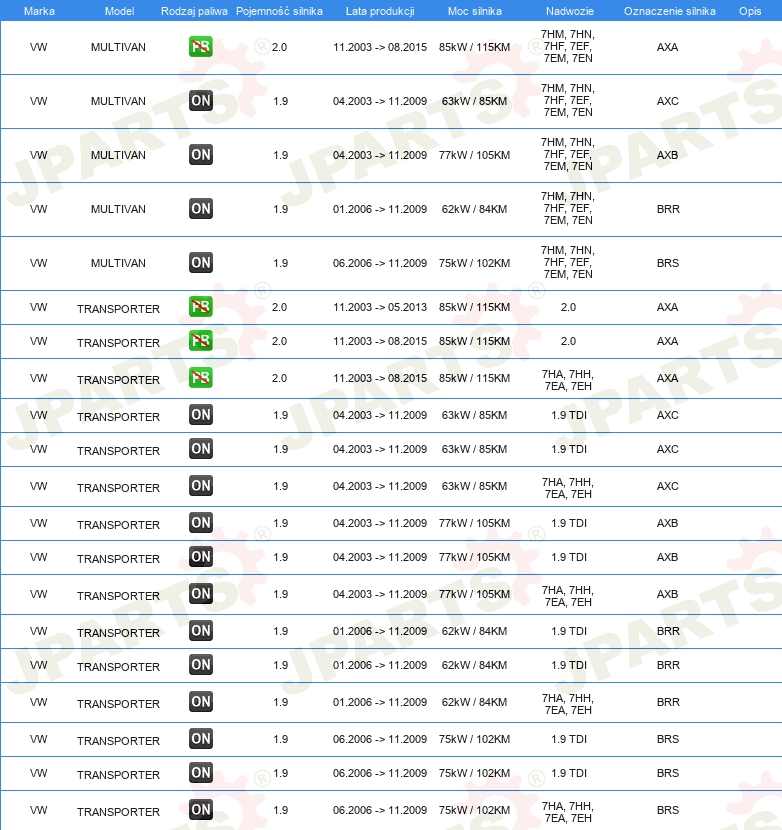
Task: Click 7HA, 7HH, 7EA, 7EH in Transporter AXA row
Action: [568, 380]
